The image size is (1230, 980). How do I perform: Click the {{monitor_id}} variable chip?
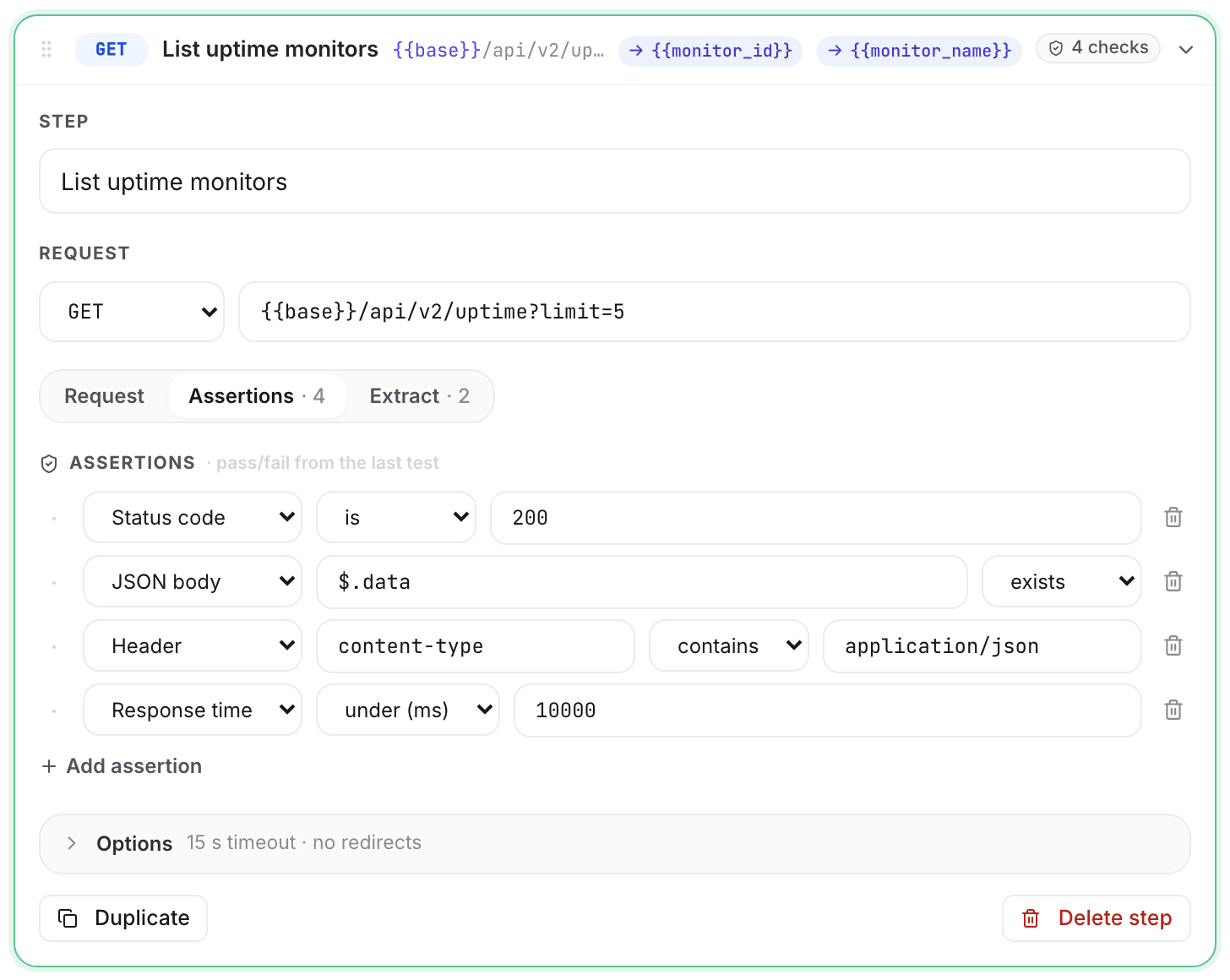click(710, 51)
